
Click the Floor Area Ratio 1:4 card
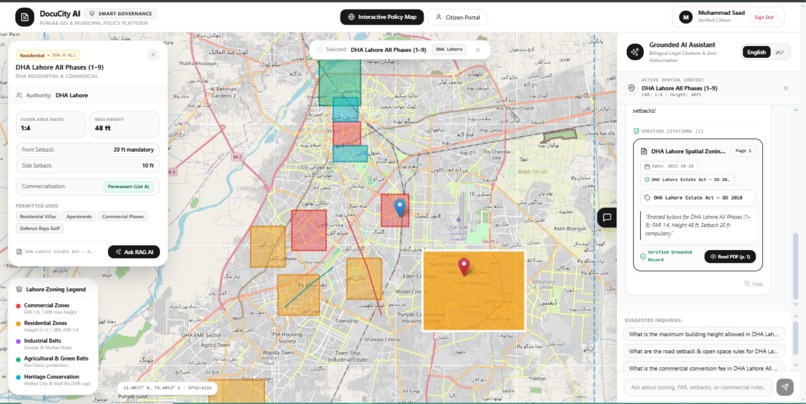(50, 124)
